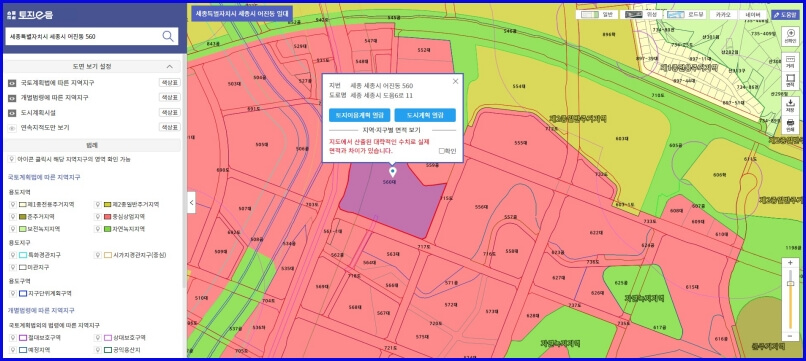
Task: Click the pin icon beside 자연녹지지역
Action: (x=98, y=229)
